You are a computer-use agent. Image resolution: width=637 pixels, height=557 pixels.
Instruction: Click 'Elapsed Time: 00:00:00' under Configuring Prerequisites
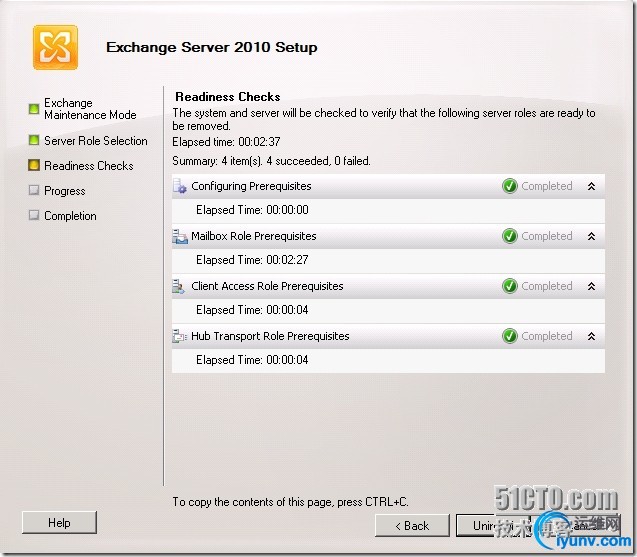coord(252,210)
